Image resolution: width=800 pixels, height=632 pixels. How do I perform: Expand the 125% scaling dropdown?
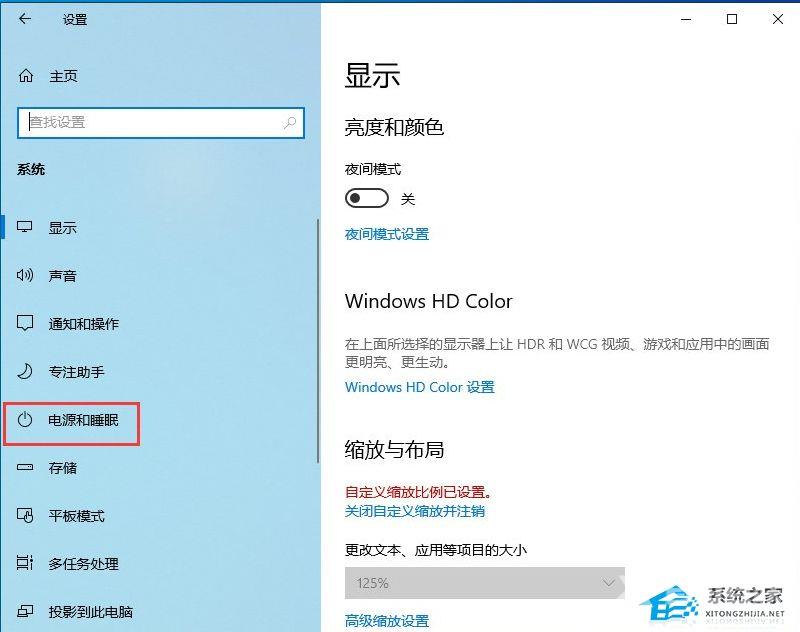pyautogui.click(x=485, y=583)
